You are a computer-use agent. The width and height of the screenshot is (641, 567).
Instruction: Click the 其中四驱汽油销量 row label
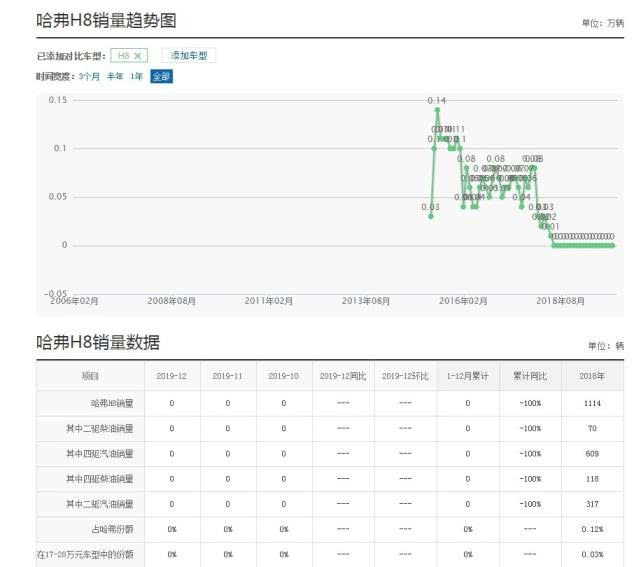[100, 454]
